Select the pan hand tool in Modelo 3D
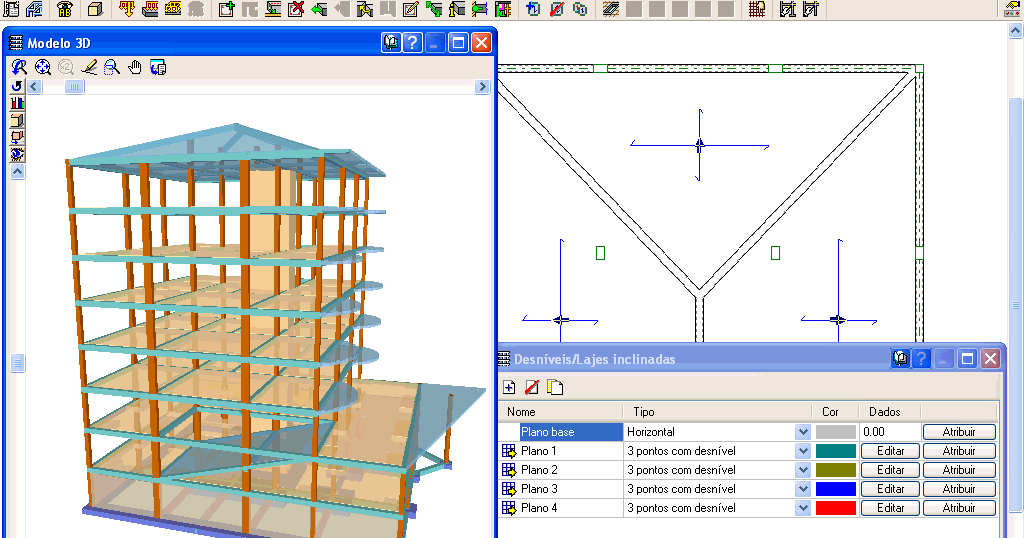 tap(135, 67)
